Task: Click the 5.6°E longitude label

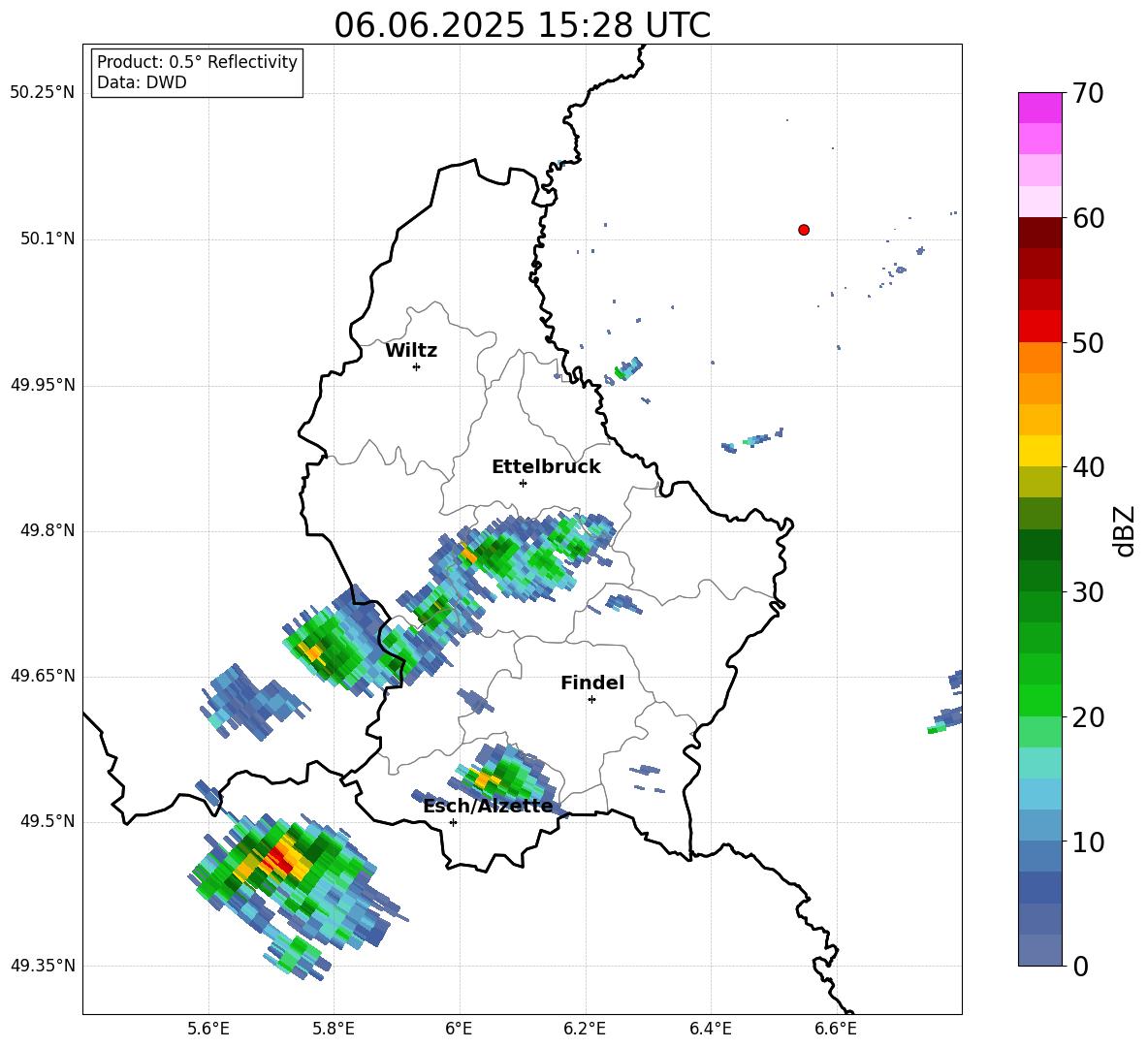Action: (x=208, y=1029)
